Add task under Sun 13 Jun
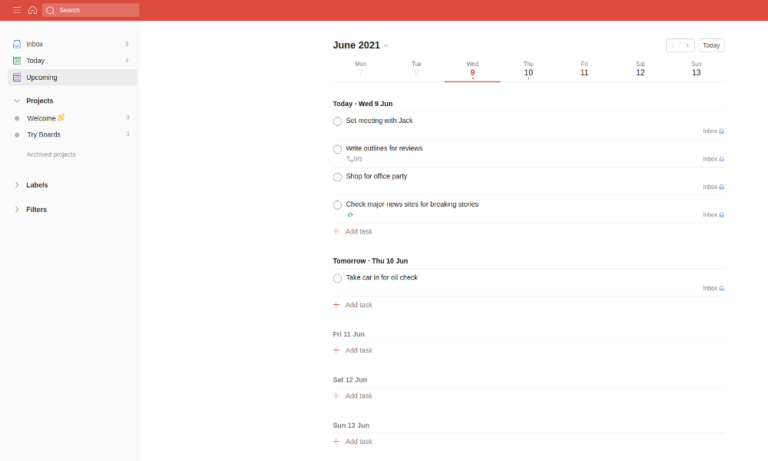Image resolution: width=768 pixels, height=461 pixels. 353,442
